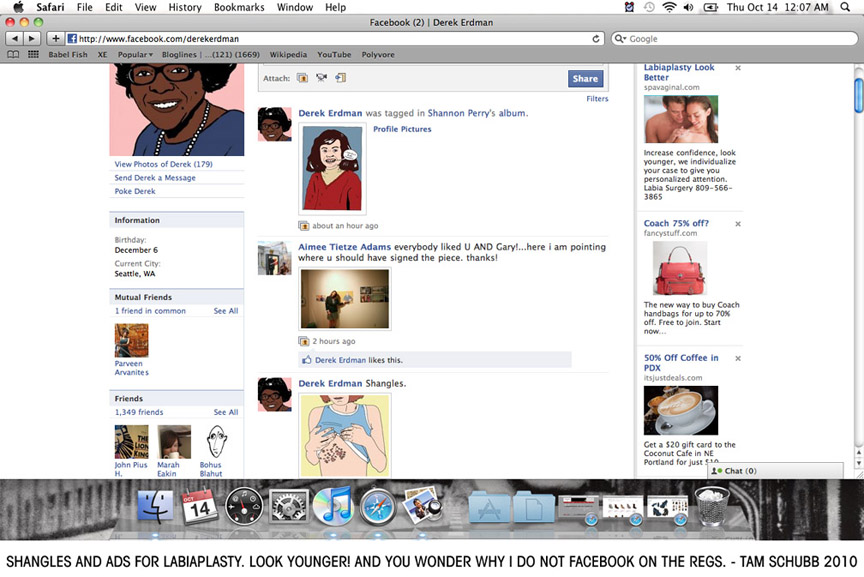
Task: Click the blue Share button
Action: click(x=585, y=78)
